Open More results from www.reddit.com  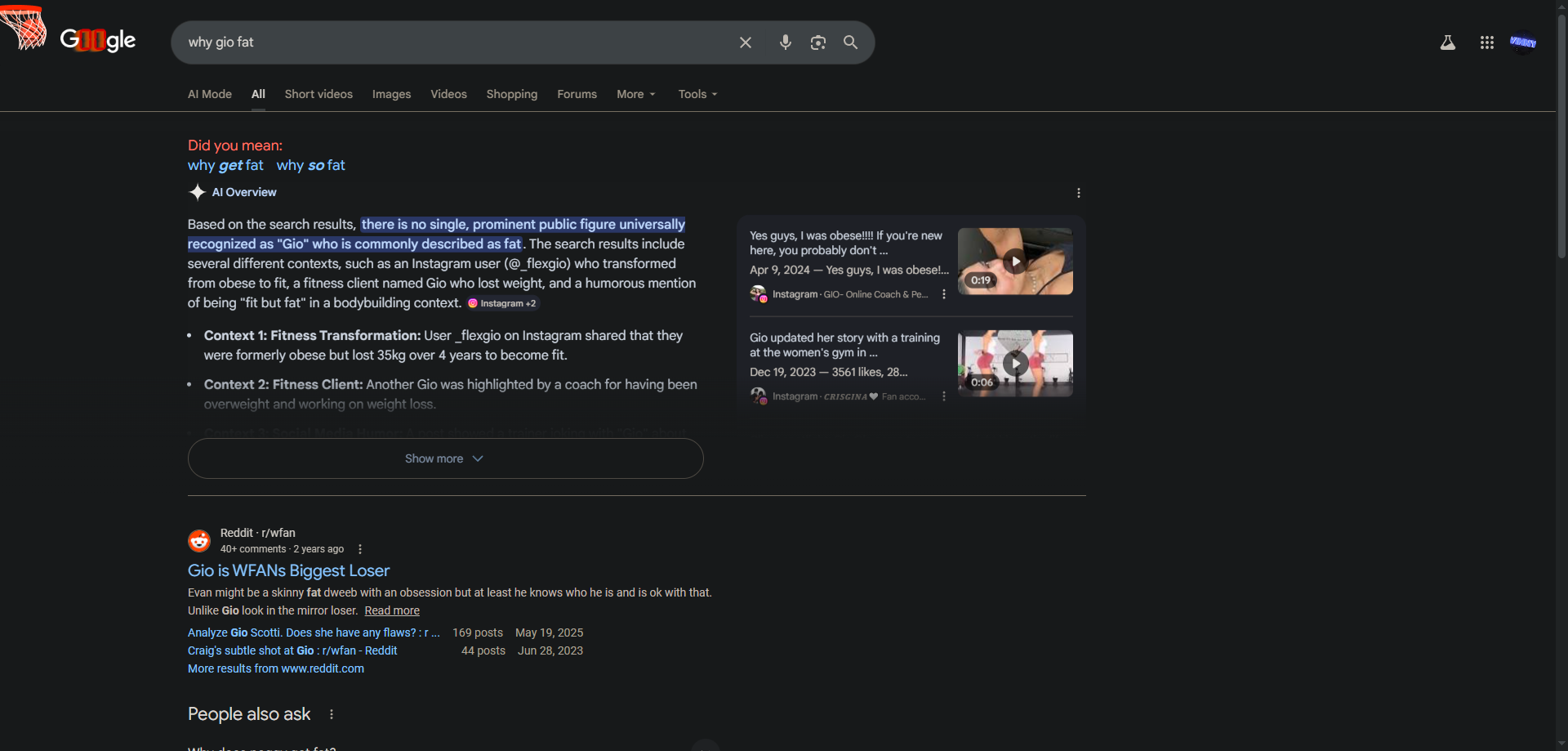276,668
